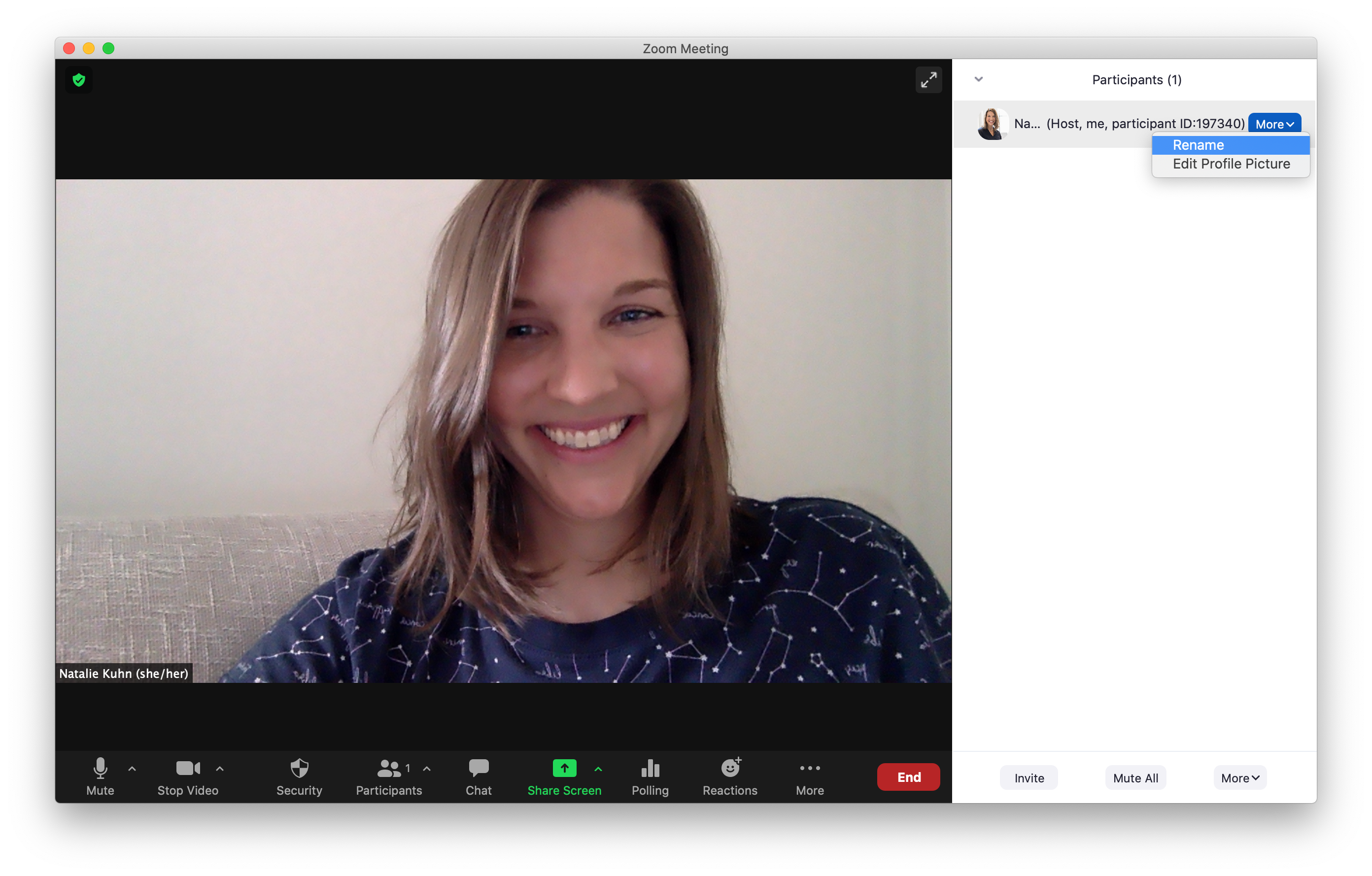The height and width of the screenshot is (876, 1372).
Task: Open the arrow beside Participants toolbar button
Action: coord(427,769)
